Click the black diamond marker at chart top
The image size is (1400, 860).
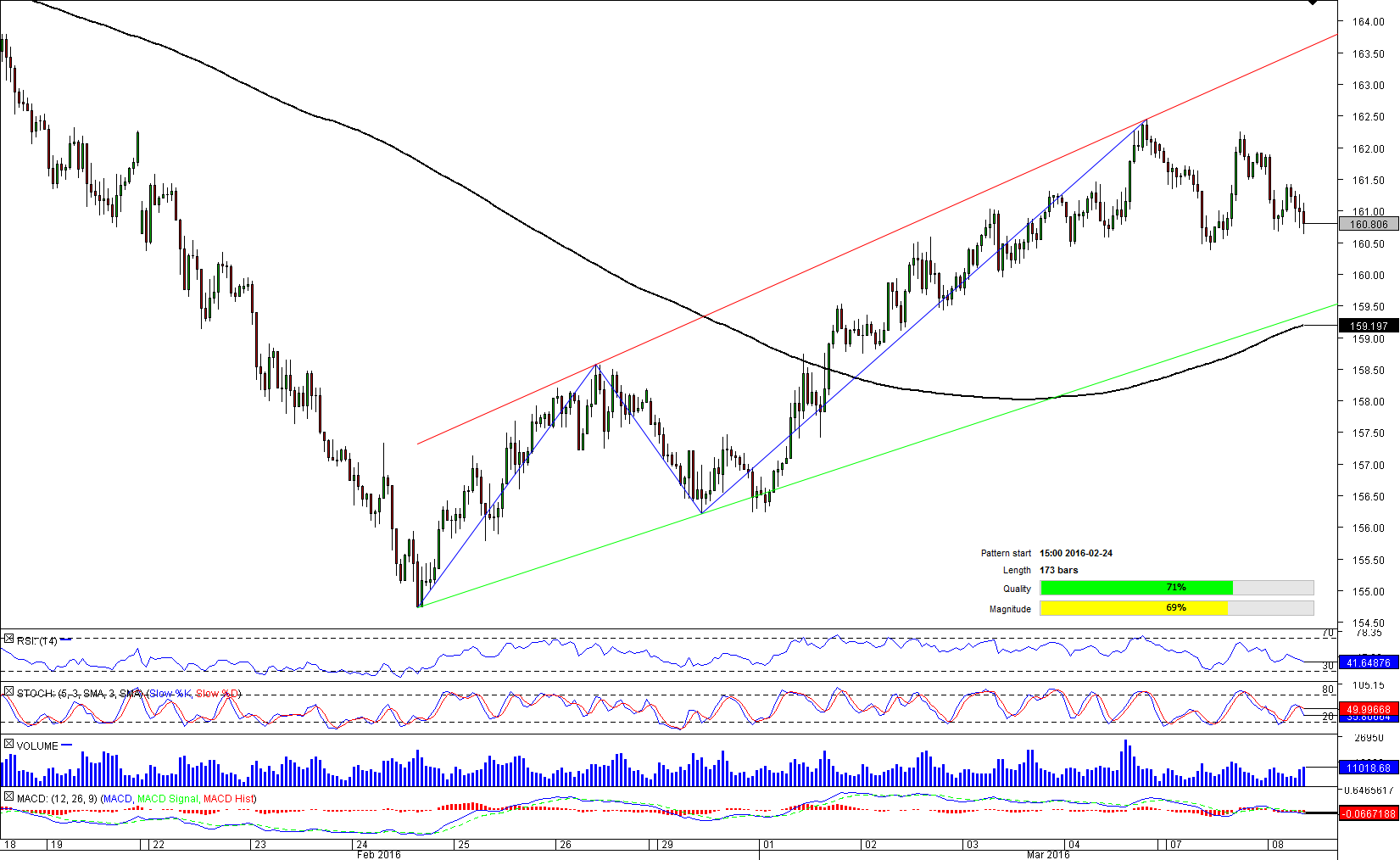point(1312,3)
